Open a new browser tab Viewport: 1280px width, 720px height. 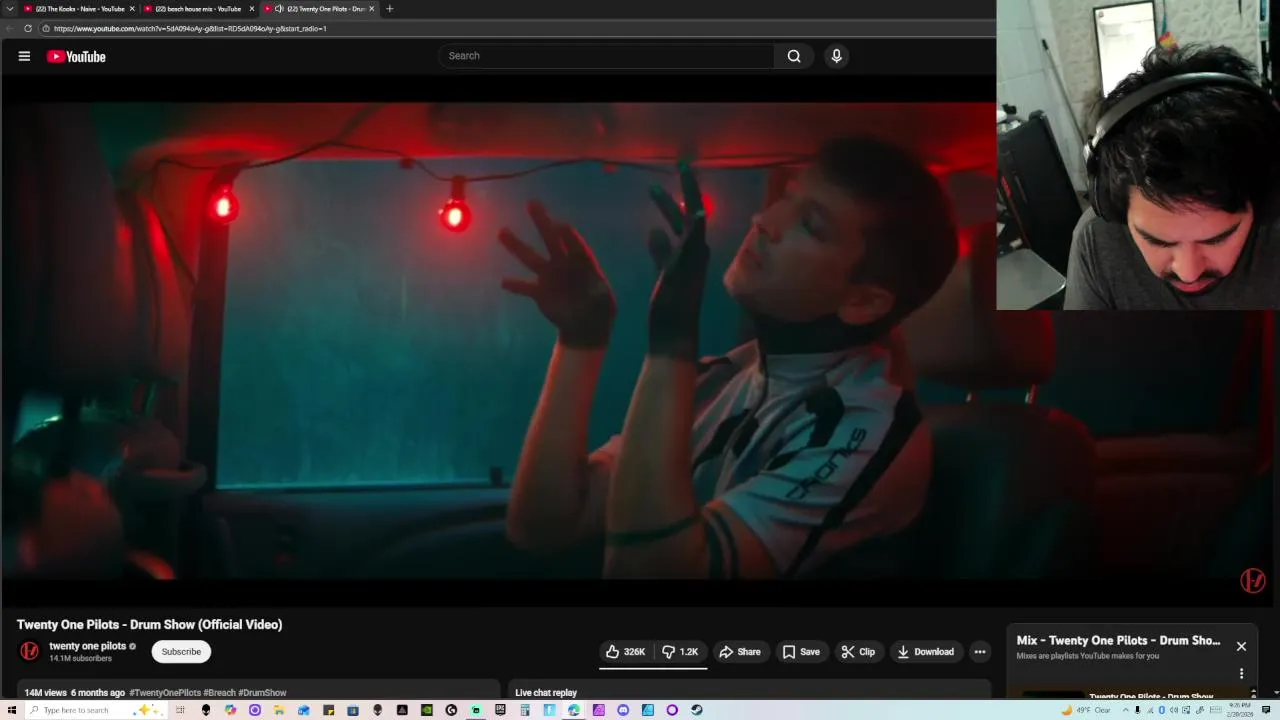pyautogui.click(x=390, y=9)
